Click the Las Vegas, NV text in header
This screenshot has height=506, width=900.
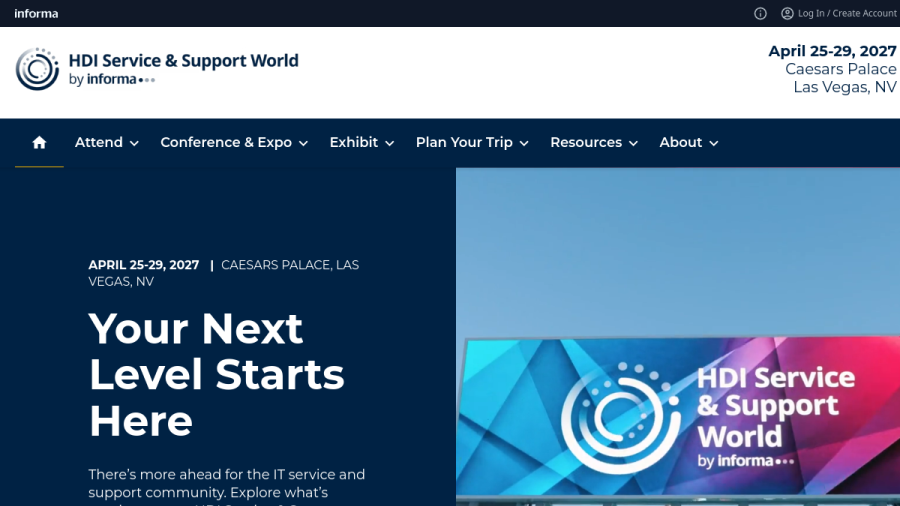[845, 87]
